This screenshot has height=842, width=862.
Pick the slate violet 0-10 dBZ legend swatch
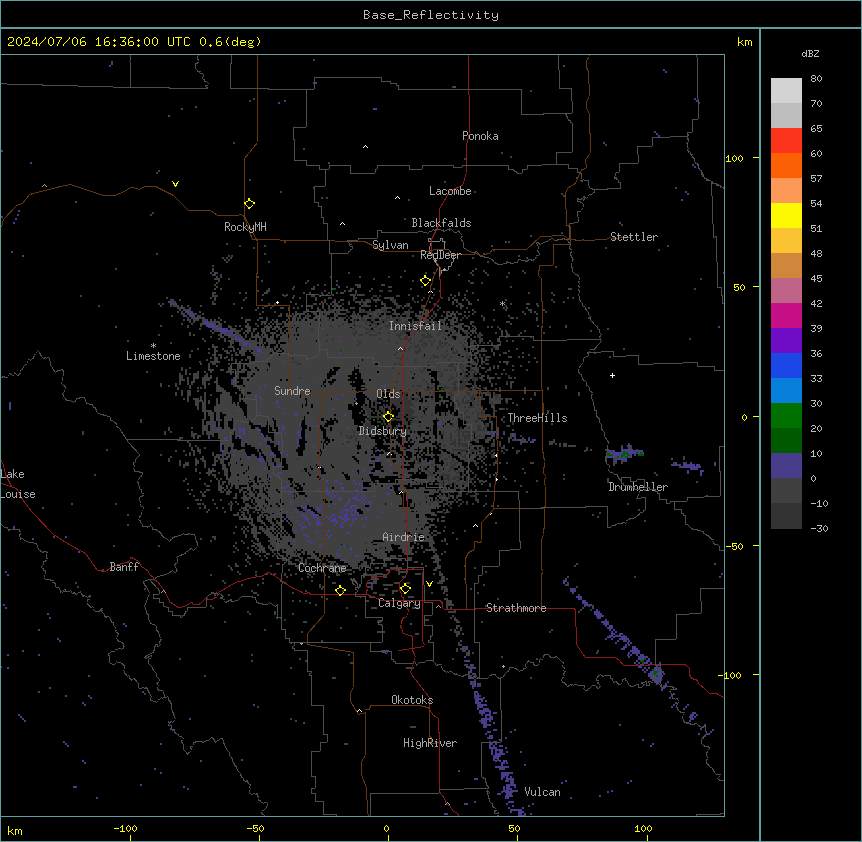(786, 466)
